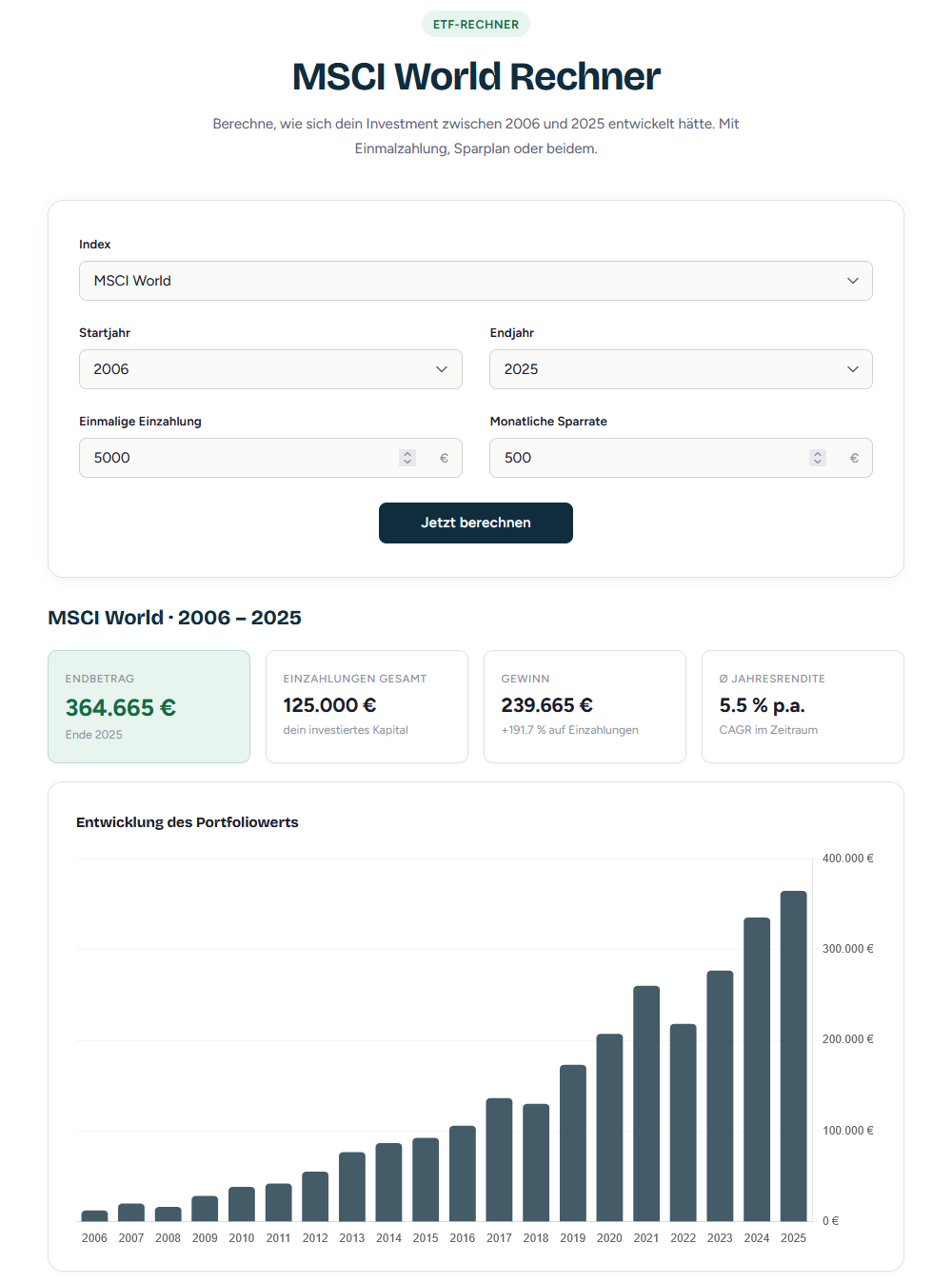Click the Monatliche Sparrate spinner arrows
The width and height of the screenshot is (952, 1283).
click(818, 458)
